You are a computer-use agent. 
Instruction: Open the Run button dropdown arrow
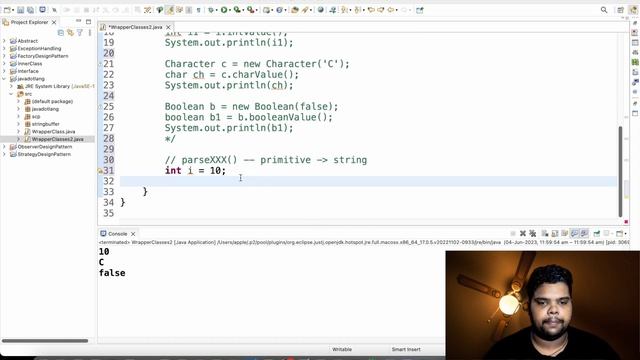pyautogui.click(x=230, y=10)
